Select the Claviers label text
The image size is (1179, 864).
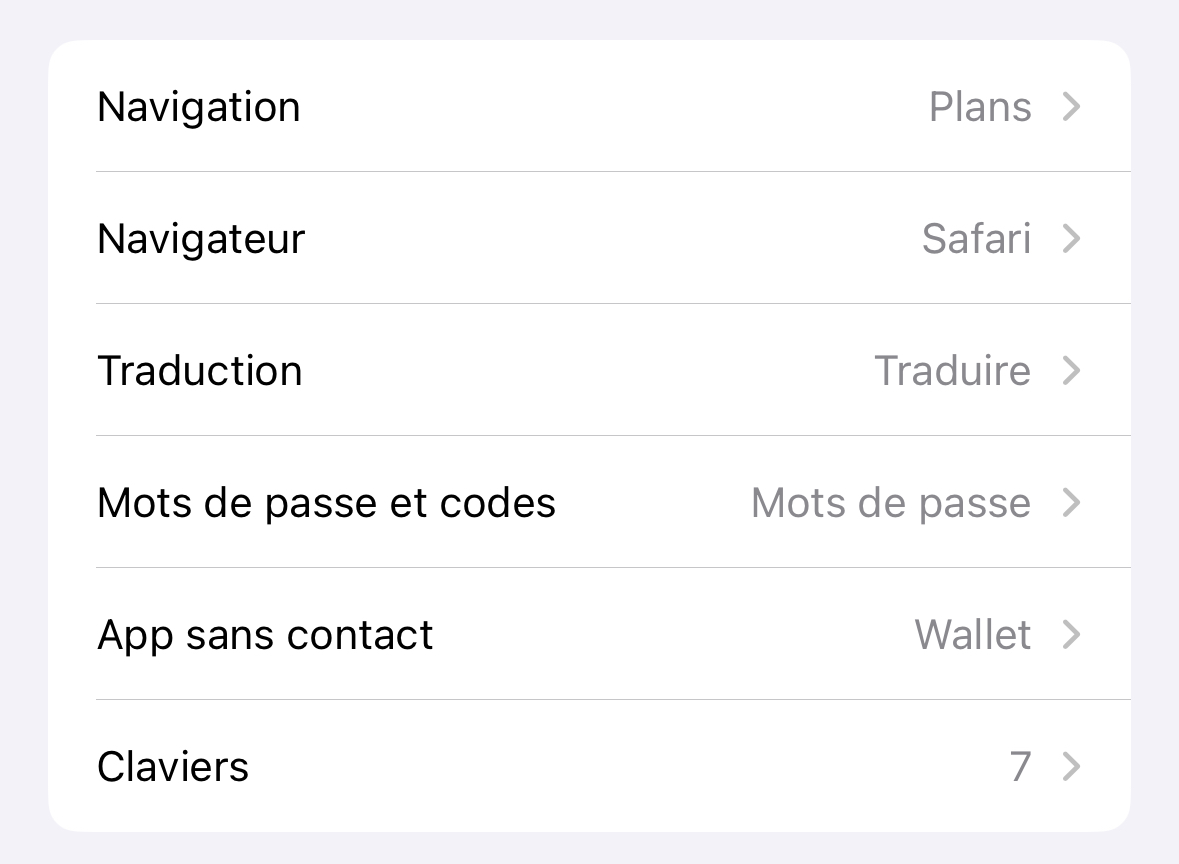tap(172, 766)
